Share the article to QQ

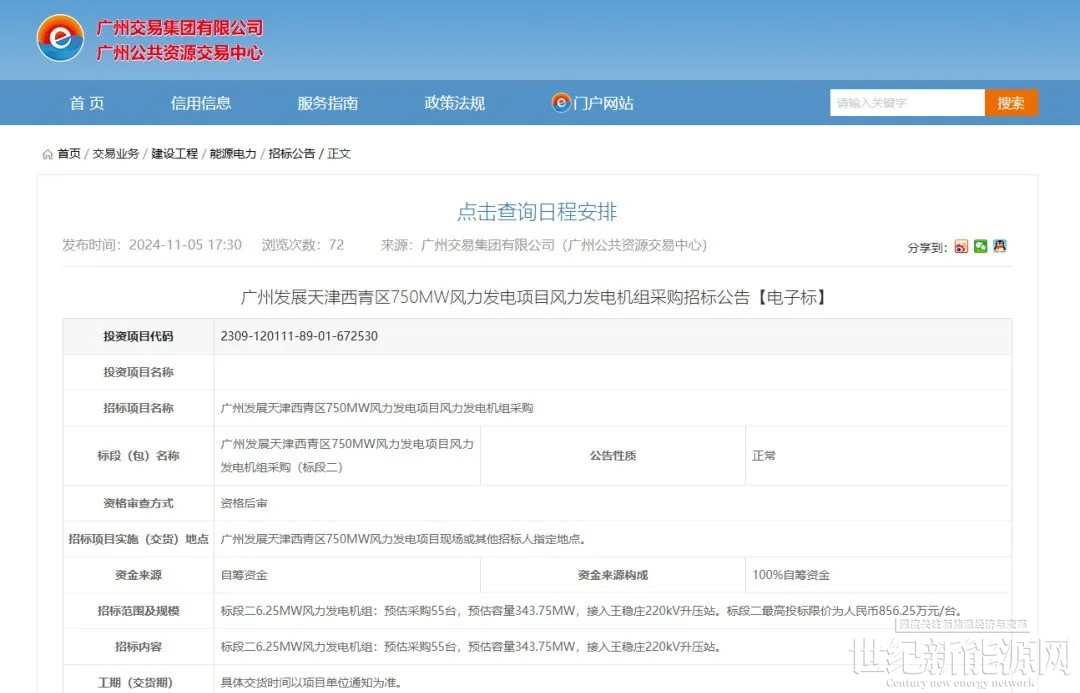coord(999,246)
